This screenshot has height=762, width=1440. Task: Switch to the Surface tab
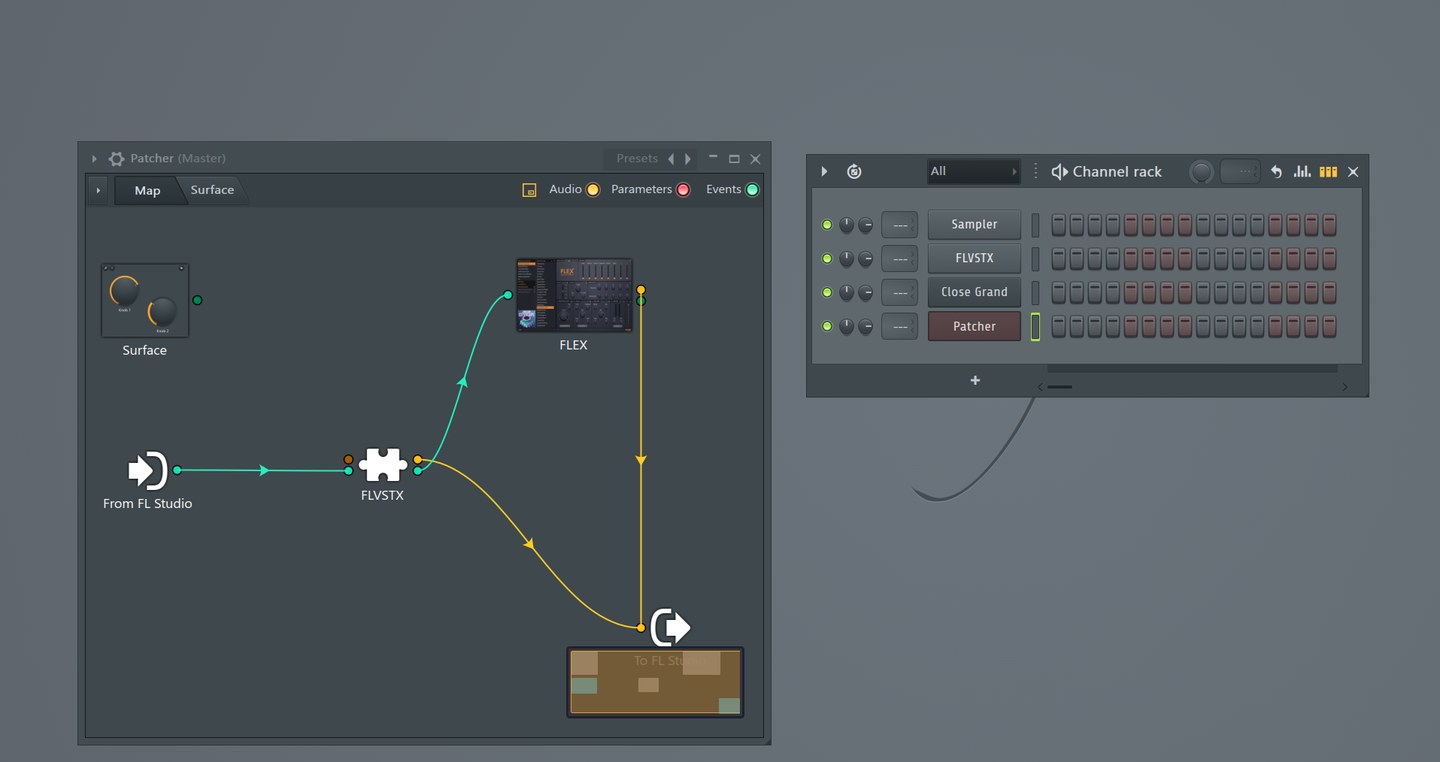pyautogui.click(x=212, y=190)
